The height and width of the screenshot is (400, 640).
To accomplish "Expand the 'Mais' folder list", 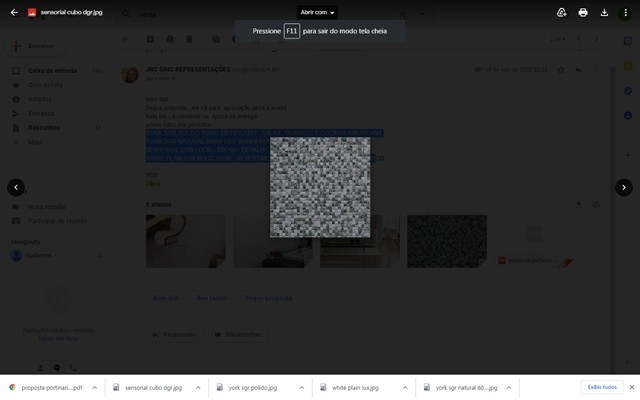I will [35, 142].
